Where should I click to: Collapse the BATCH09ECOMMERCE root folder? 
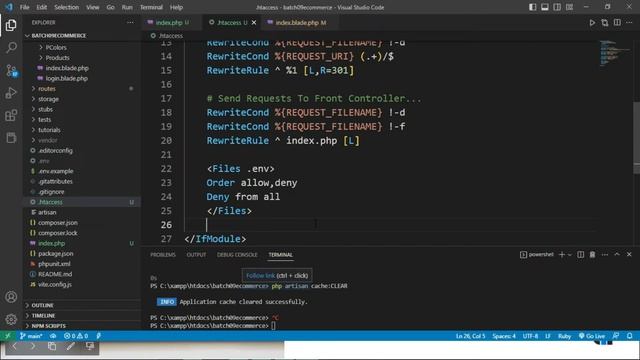(x=59, y=36)
